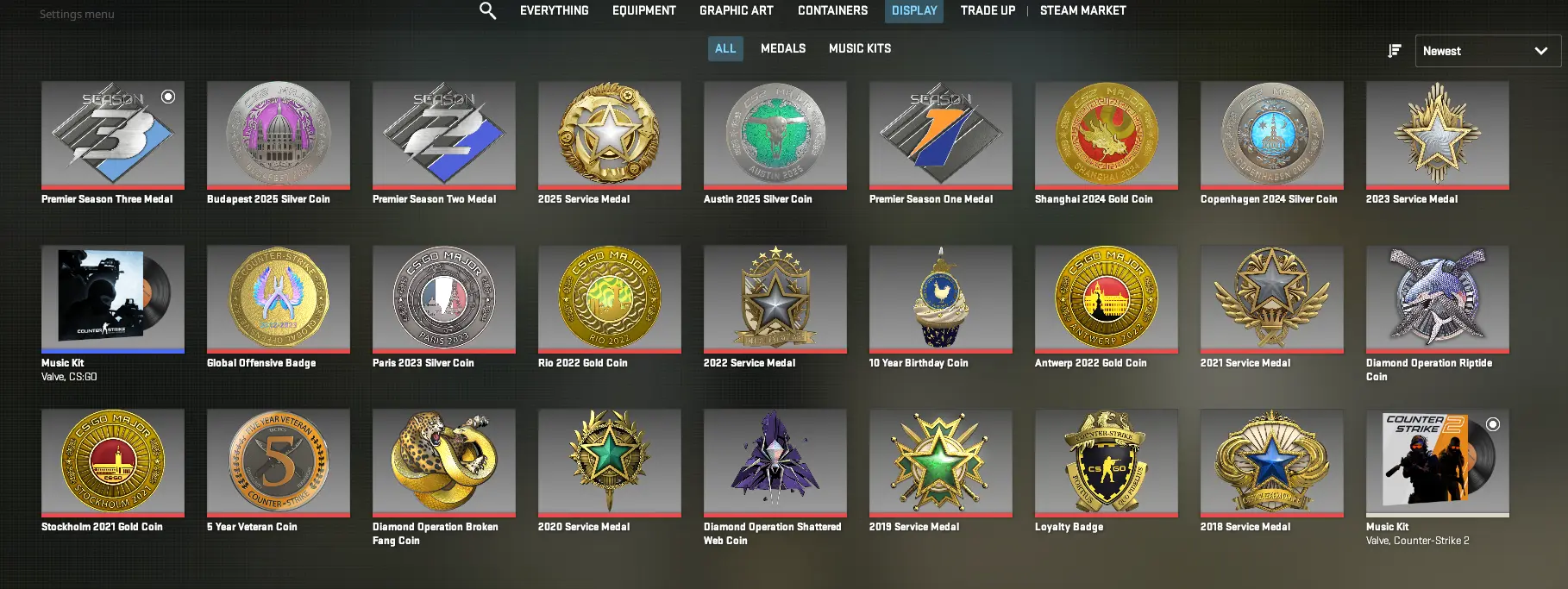Expand the Newest sort dropdown
Screen dimensions: 1568x589
click(x=1488, y=51)
